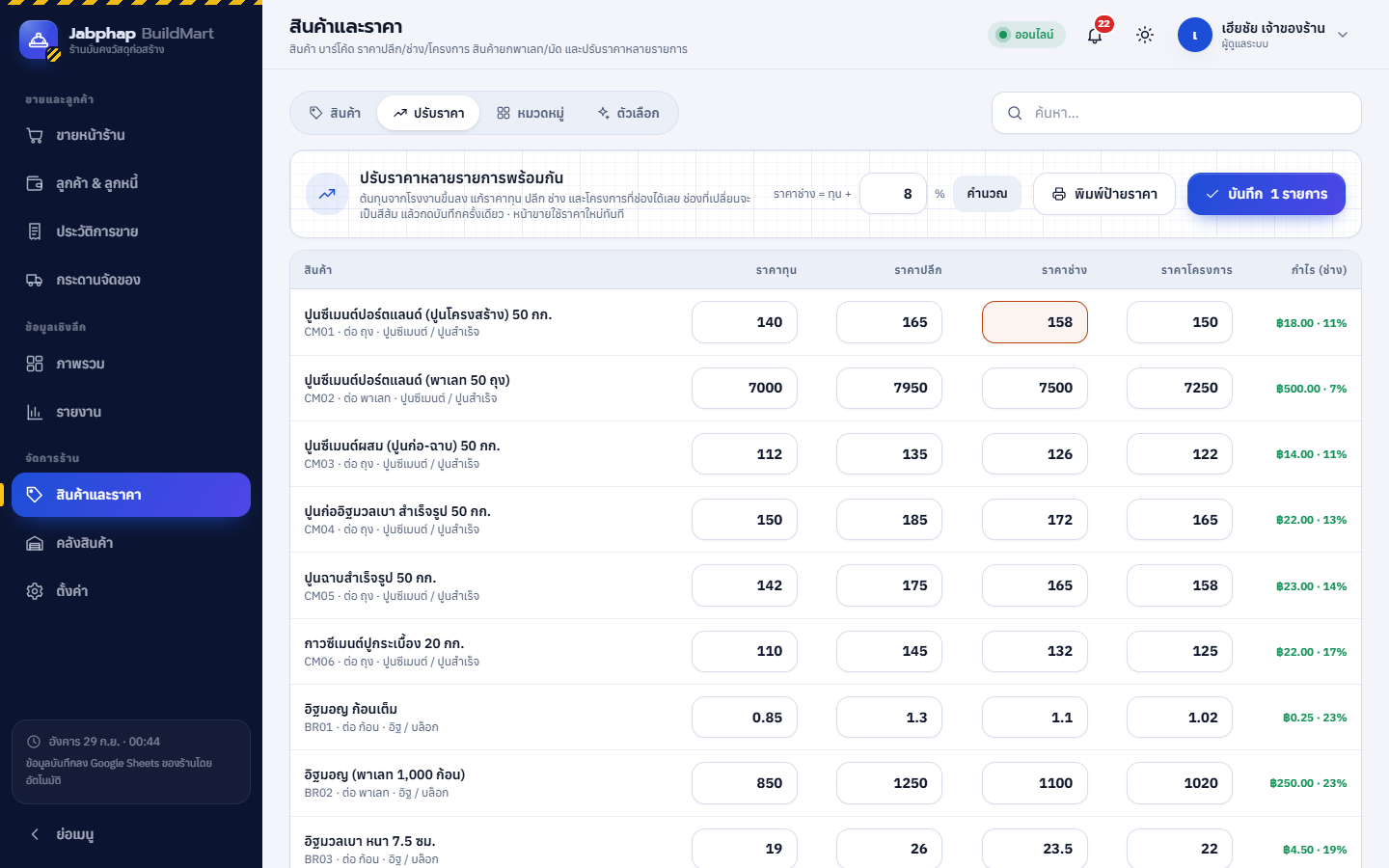Click the คำนวณ calculate button
The width and height of the screenshot is (1389, 868).
coord(987,194)
